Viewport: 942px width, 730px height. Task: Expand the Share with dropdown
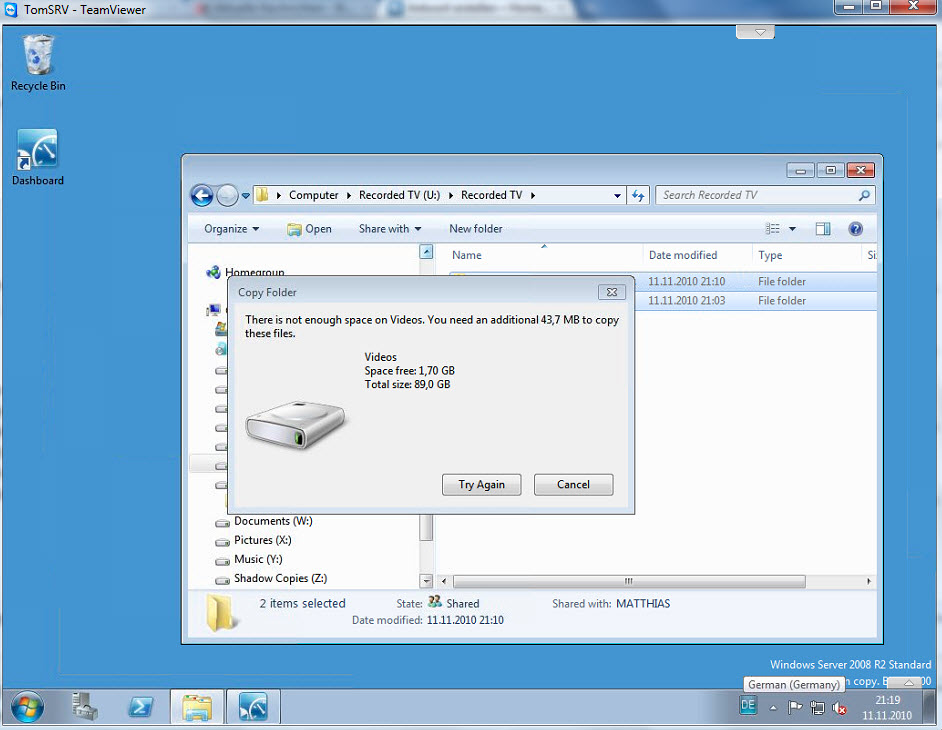point(390,229)
